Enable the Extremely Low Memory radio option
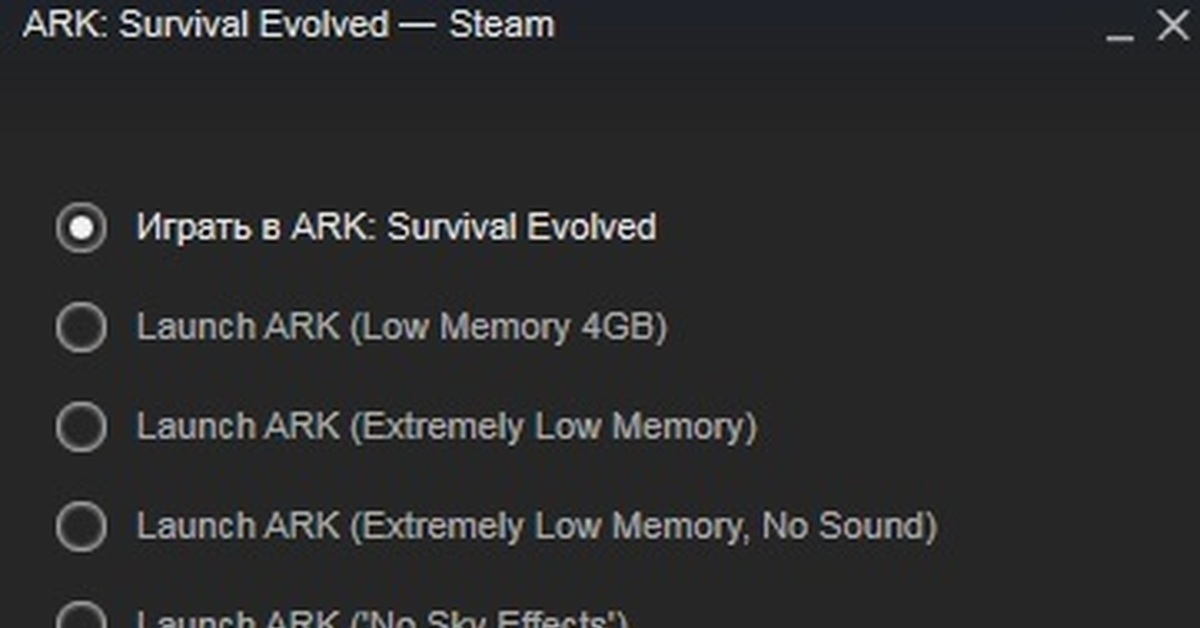 pos(81,427)
